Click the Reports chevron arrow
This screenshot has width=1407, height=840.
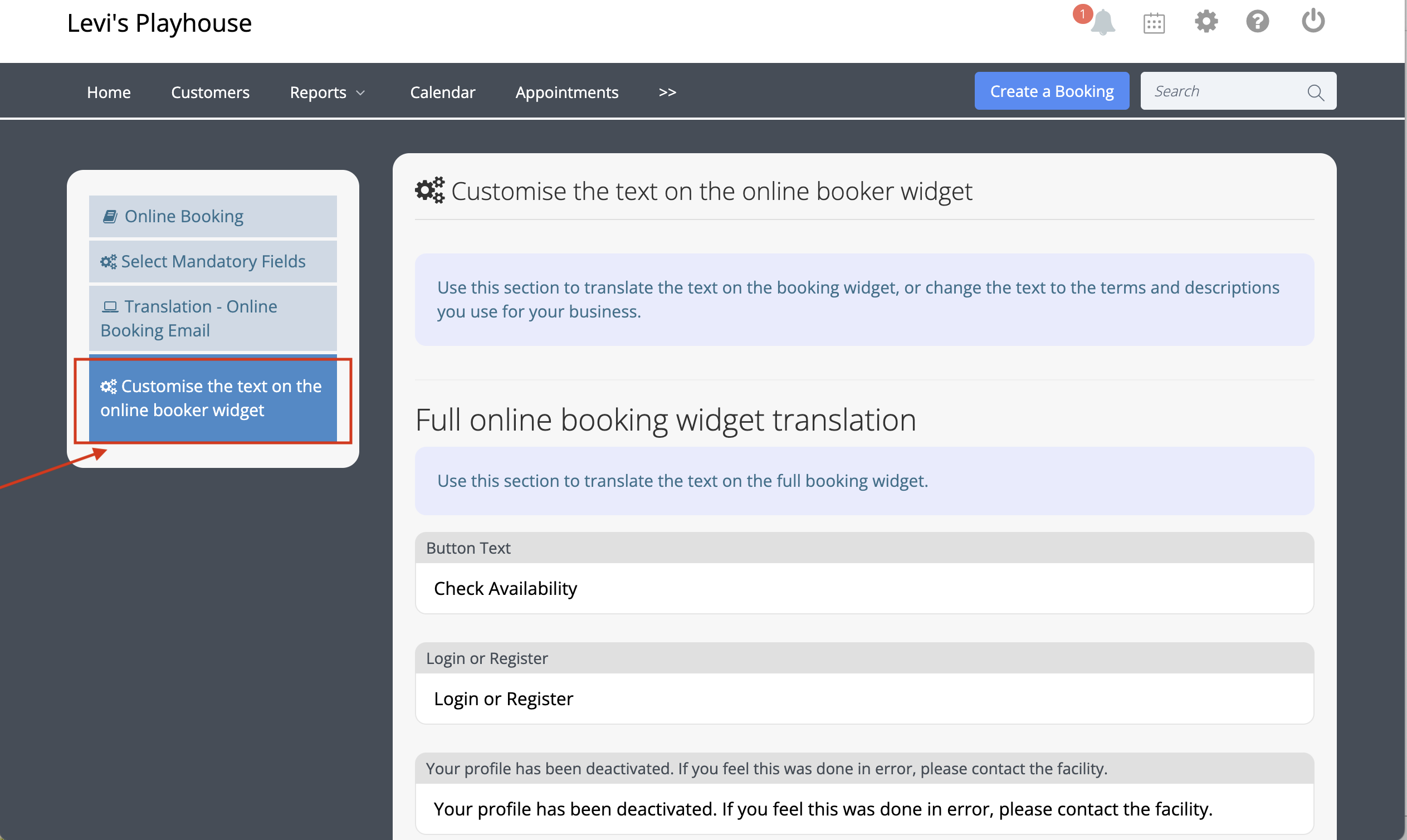point(360,93)
